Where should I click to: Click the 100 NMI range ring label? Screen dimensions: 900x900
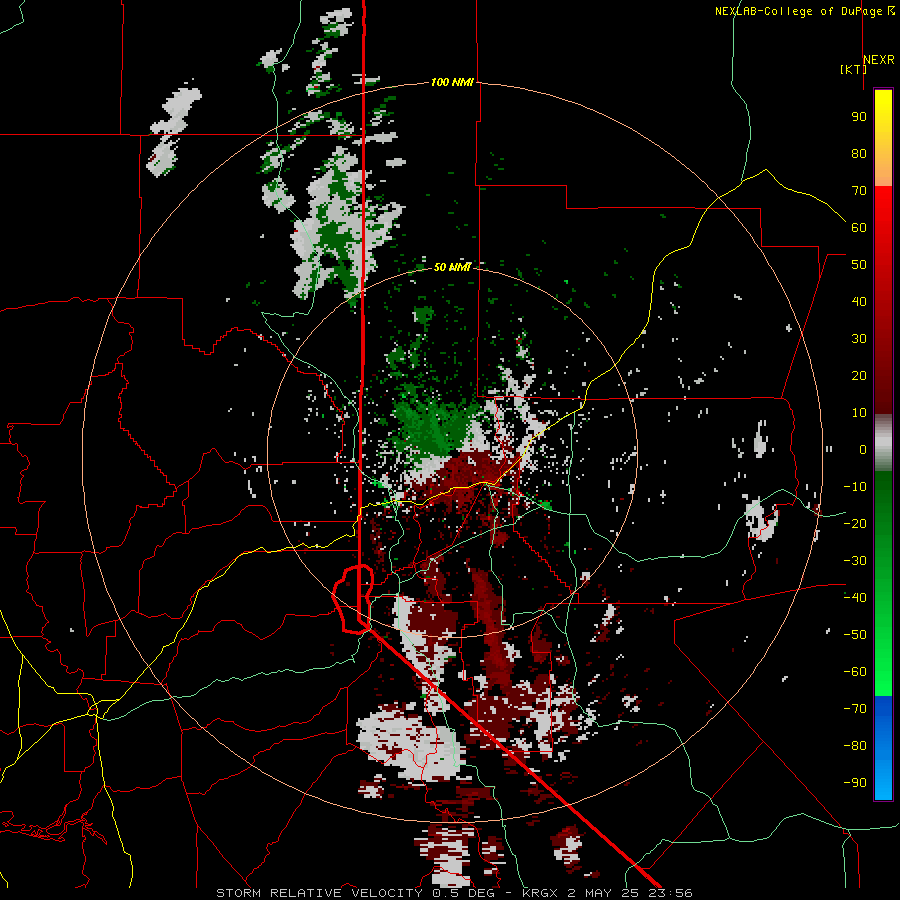coord(452,82)
